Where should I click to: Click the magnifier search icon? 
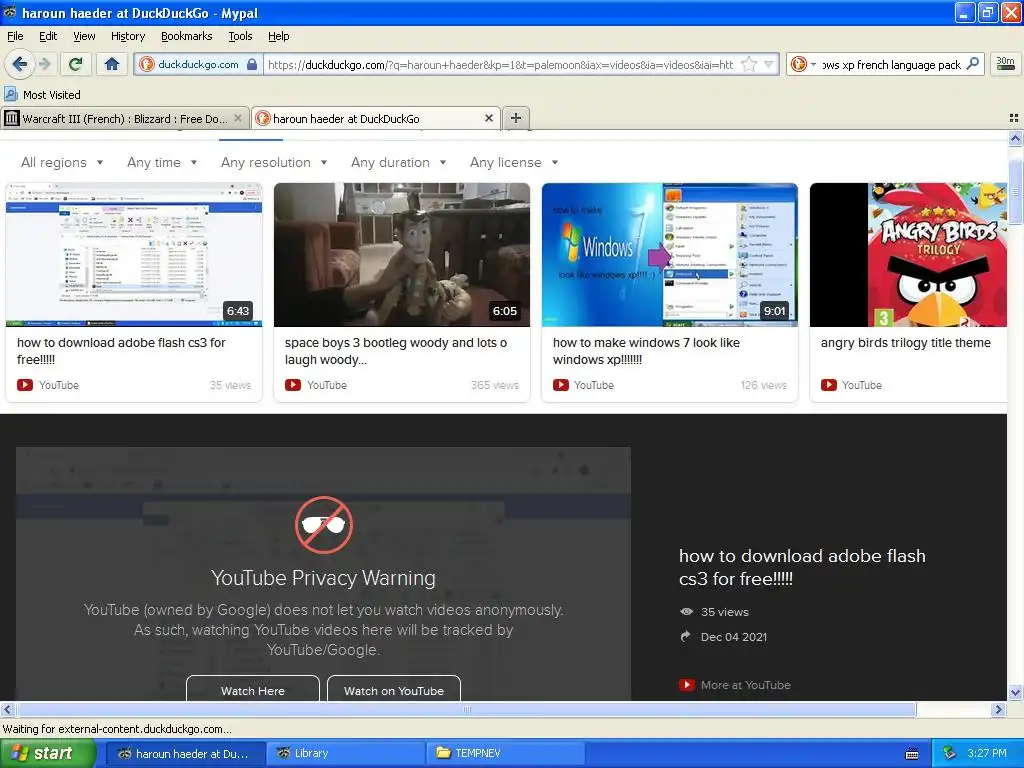pyautogui.click(x=972, y=64)
